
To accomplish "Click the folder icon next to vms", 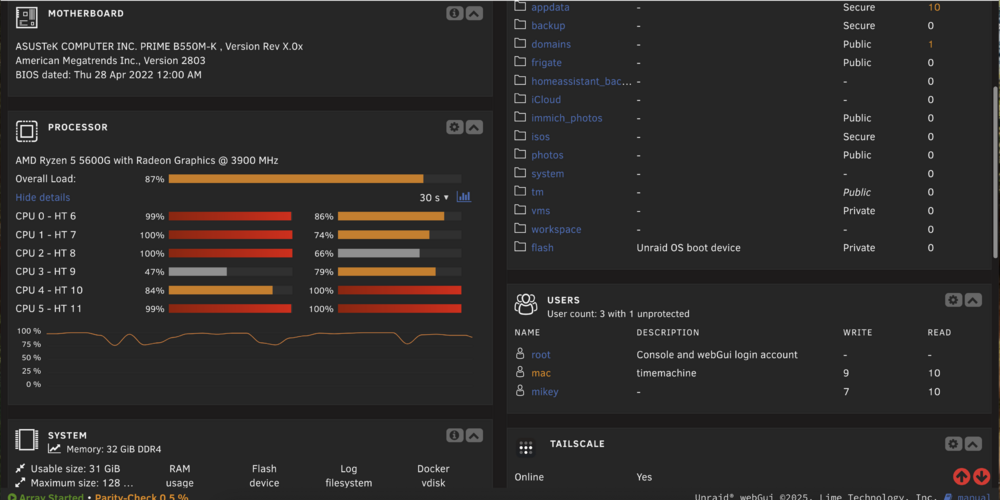I will (520, 210).
